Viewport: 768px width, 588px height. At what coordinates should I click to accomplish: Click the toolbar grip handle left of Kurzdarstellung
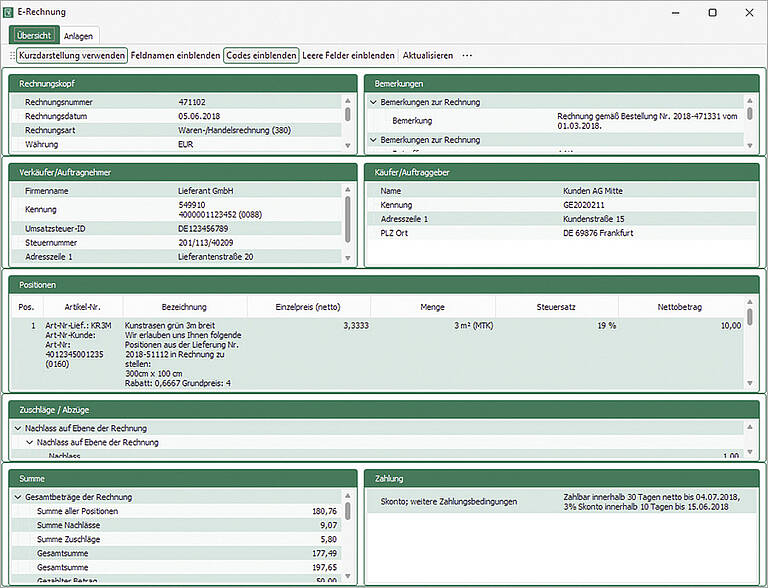(13, 55)
